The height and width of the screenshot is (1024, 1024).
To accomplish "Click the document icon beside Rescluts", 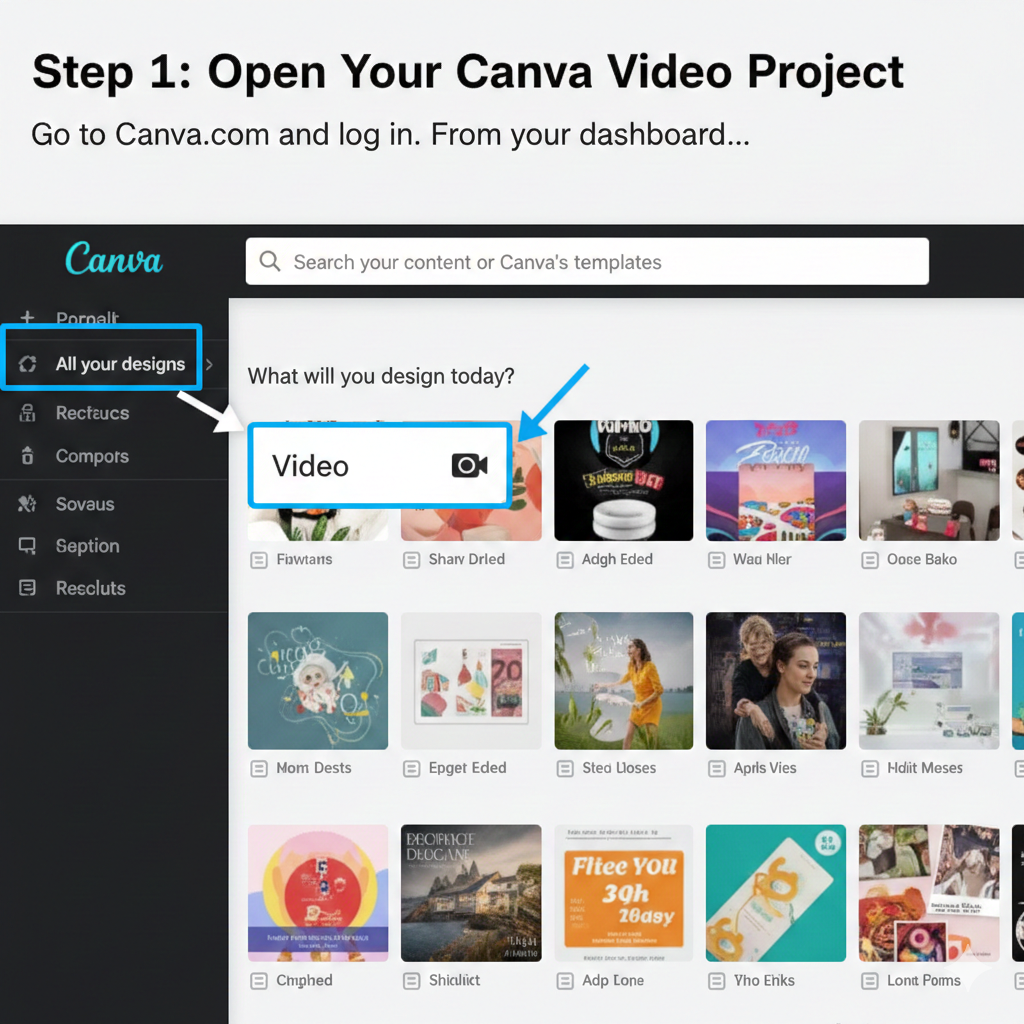I will (28, 588).
